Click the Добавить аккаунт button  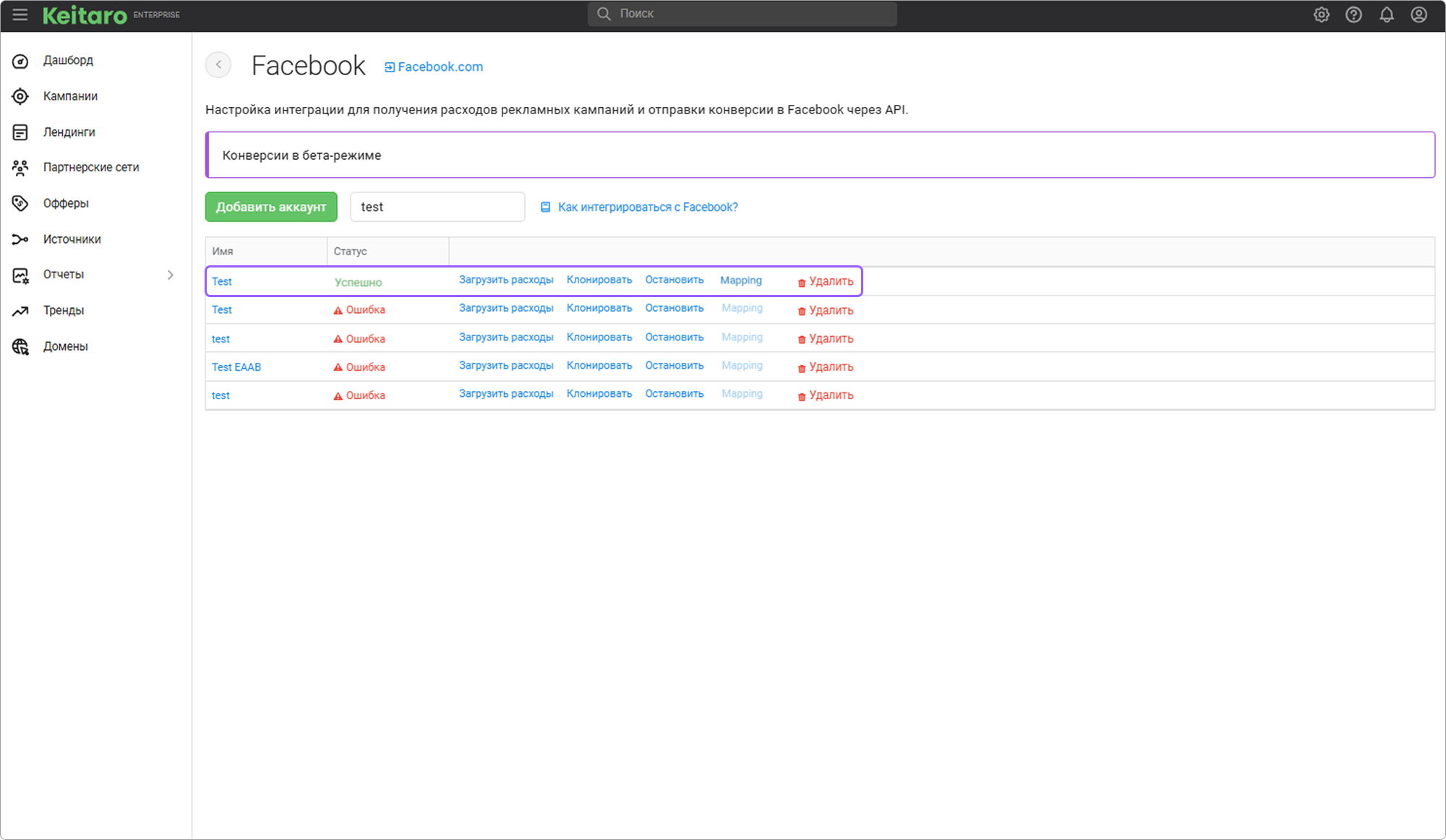click(271, 207)
